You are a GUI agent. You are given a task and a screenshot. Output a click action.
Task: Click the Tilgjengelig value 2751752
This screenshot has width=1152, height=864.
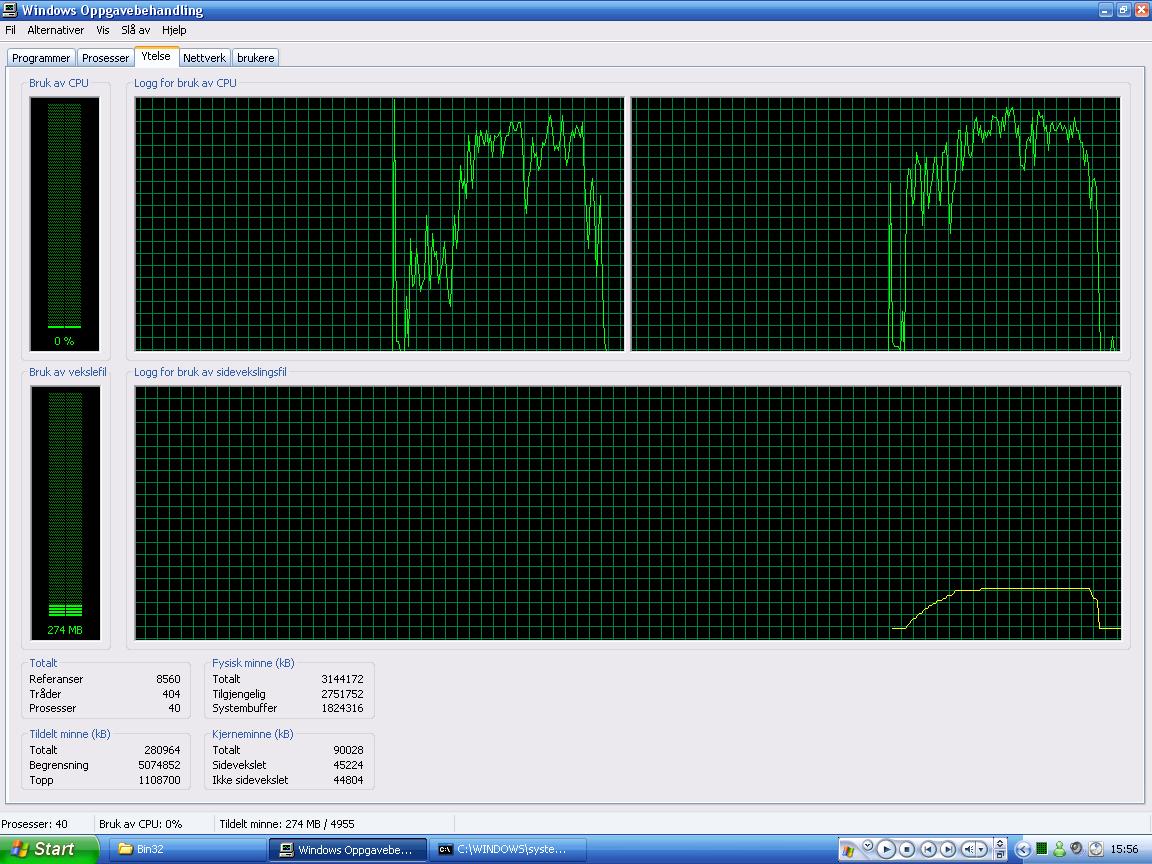pos(342,694)
